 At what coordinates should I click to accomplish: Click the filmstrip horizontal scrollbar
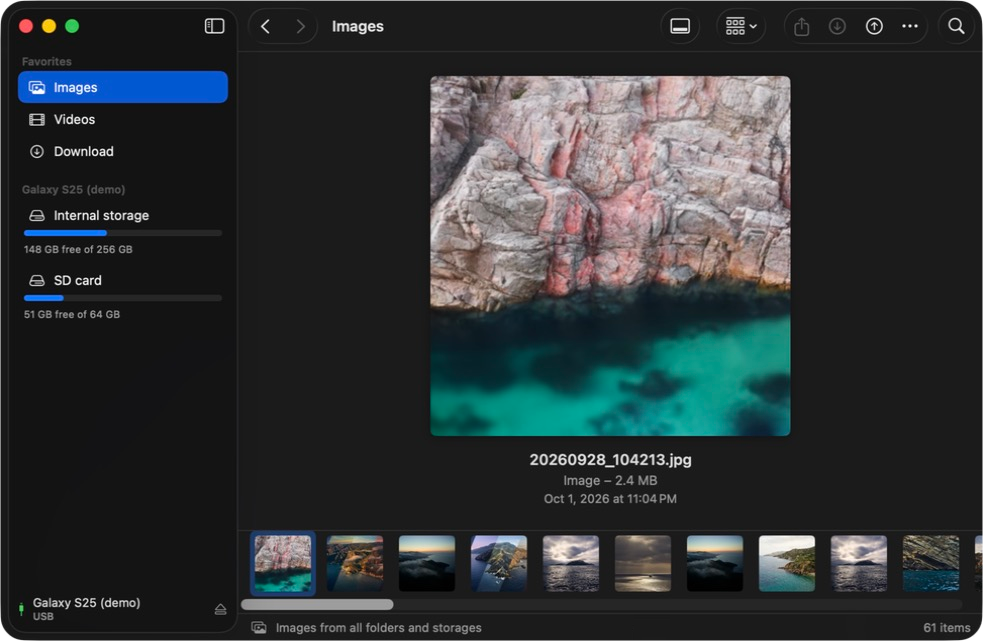coord(317,605)
